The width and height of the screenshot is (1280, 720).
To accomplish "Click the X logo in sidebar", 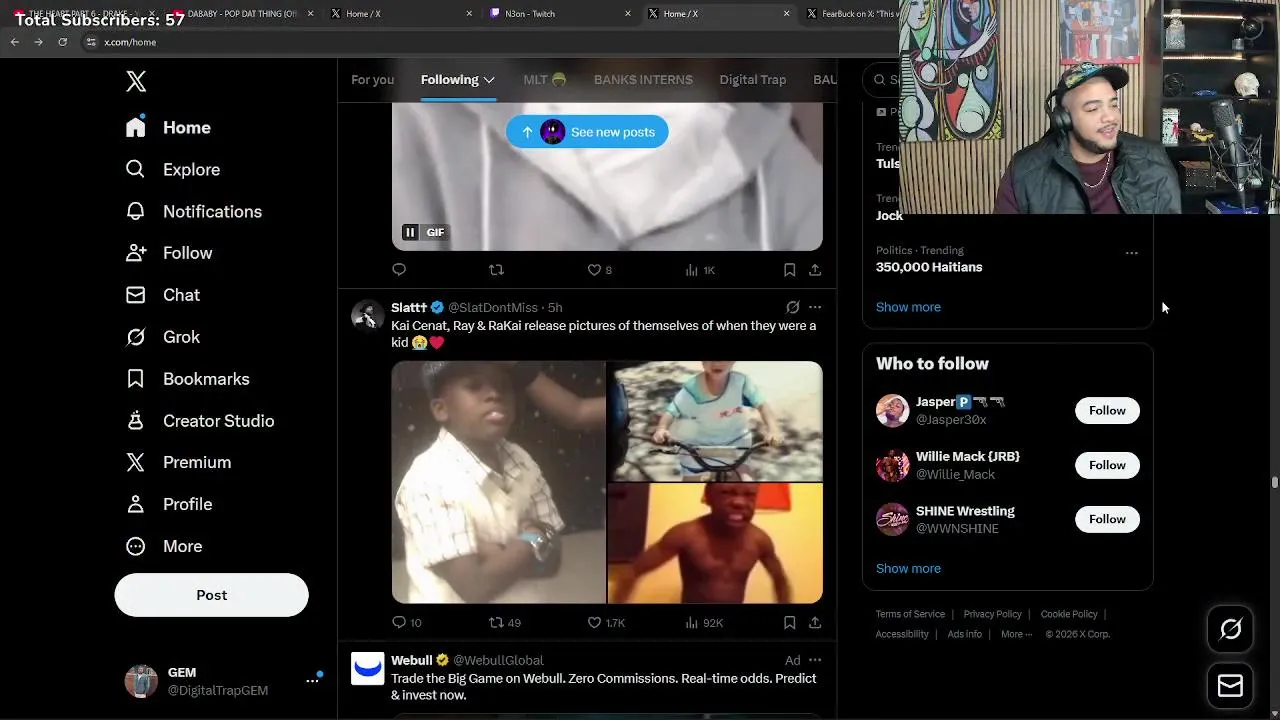I will pos(136,82).
